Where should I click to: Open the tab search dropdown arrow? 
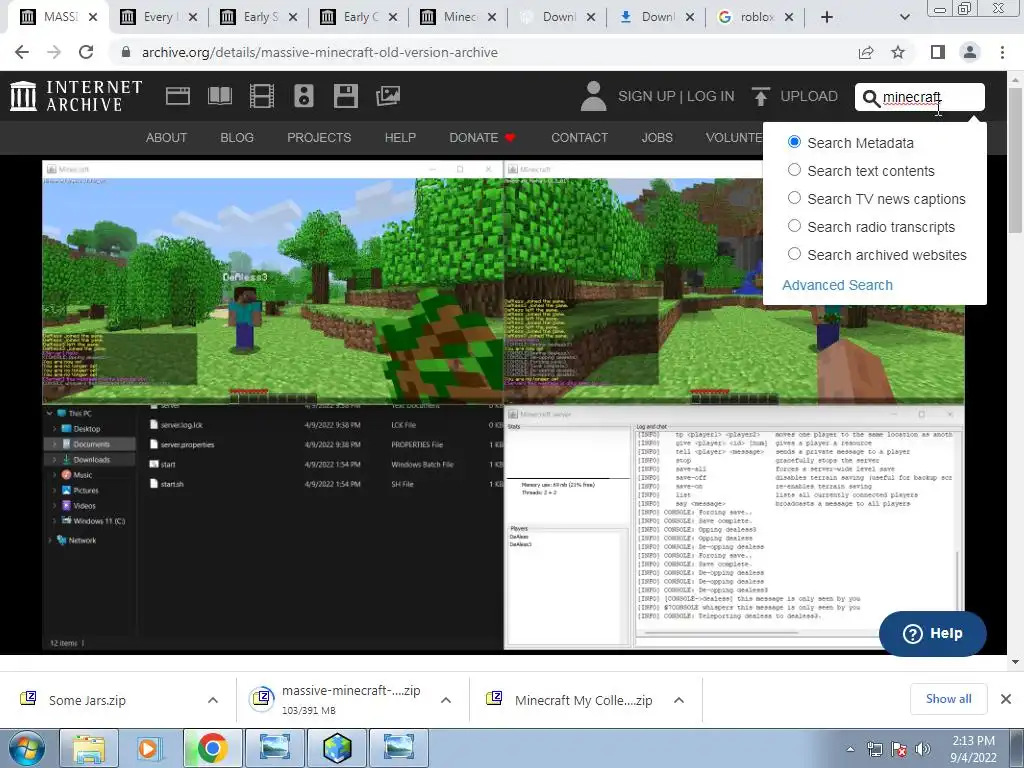(904, 17)
